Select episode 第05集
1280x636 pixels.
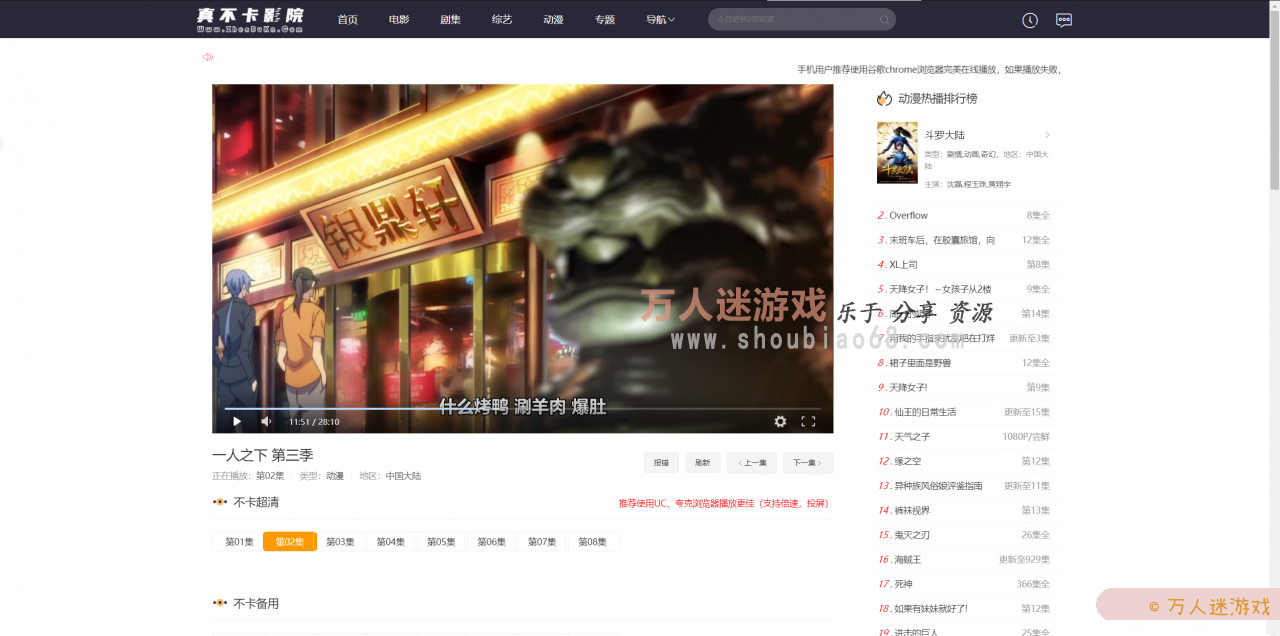(441, 542)
